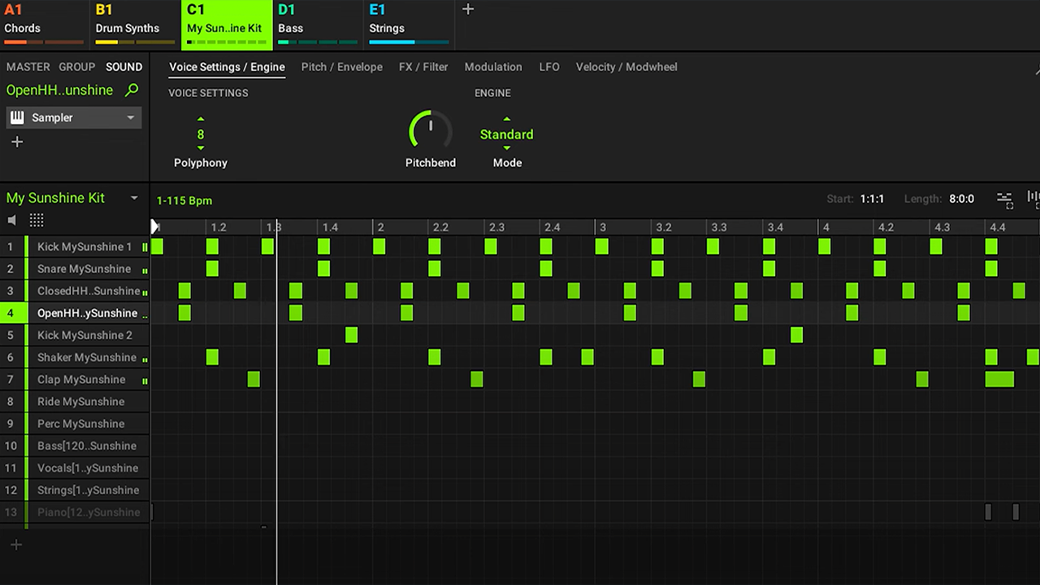Expand the My Sunshine Kit group dropdown
Image resolution: width=1040 pixels, height=585 pixels.
pyautogui.click(x=134, y=198)
